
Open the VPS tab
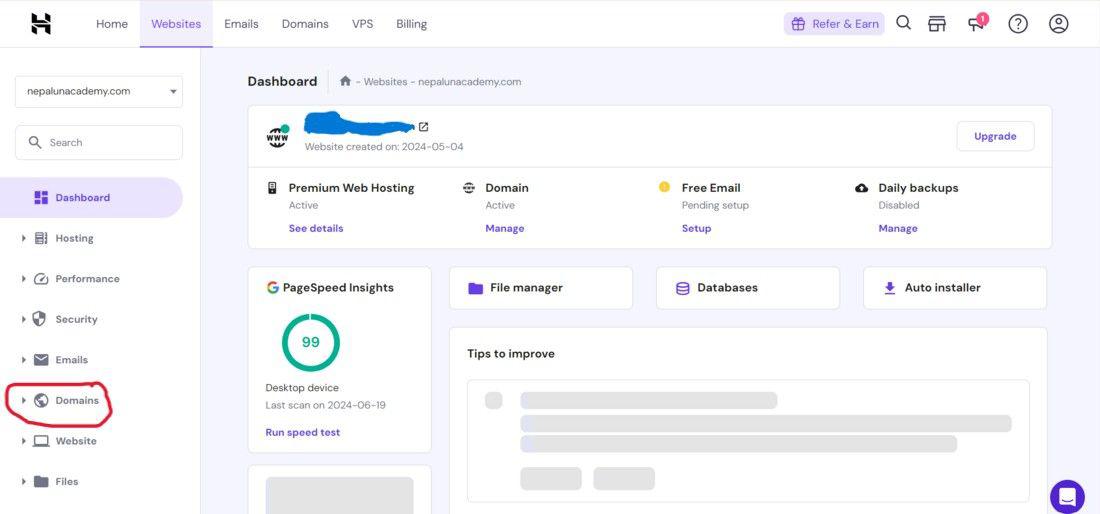click(363, 24)
